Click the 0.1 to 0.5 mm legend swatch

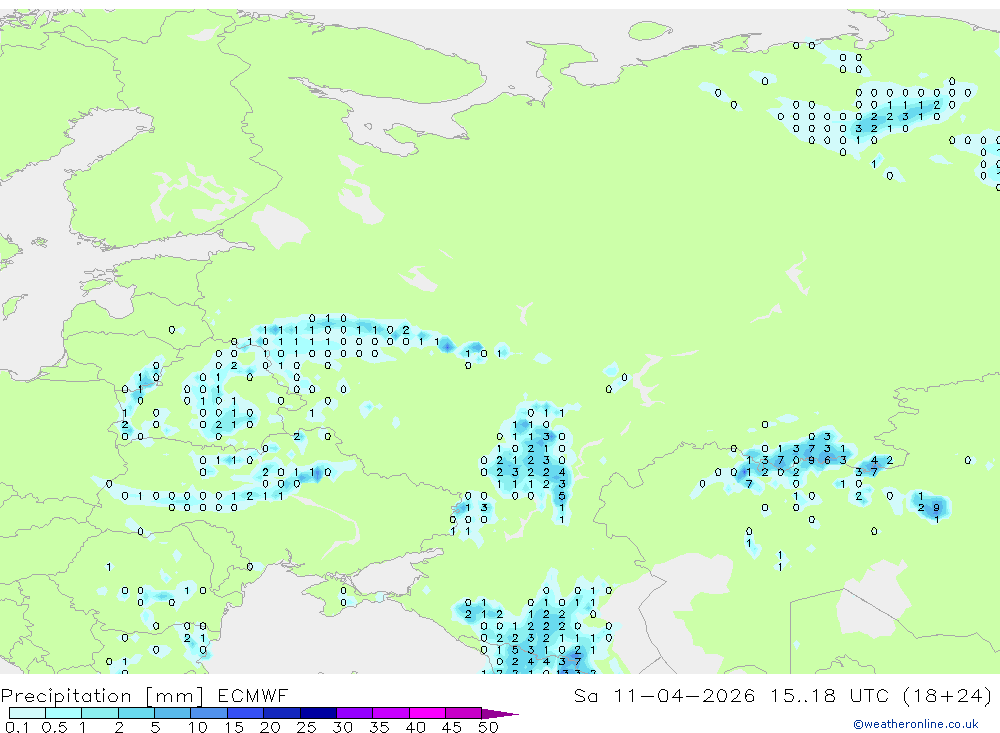27,713
